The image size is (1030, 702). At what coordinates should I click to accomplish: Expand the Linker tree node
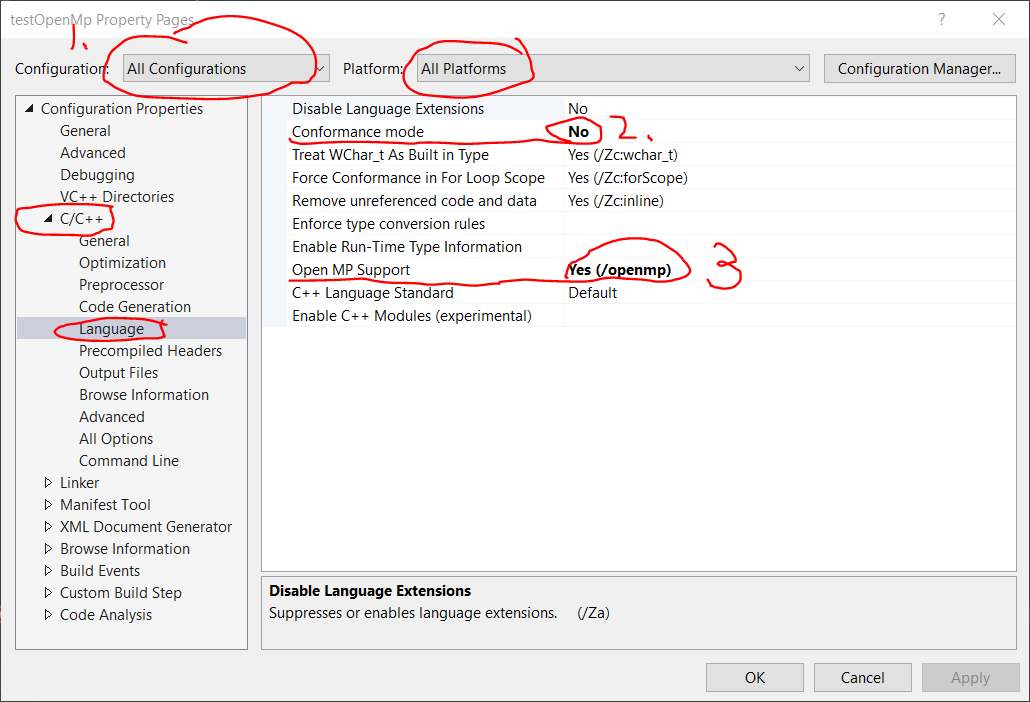pos(47,482)
